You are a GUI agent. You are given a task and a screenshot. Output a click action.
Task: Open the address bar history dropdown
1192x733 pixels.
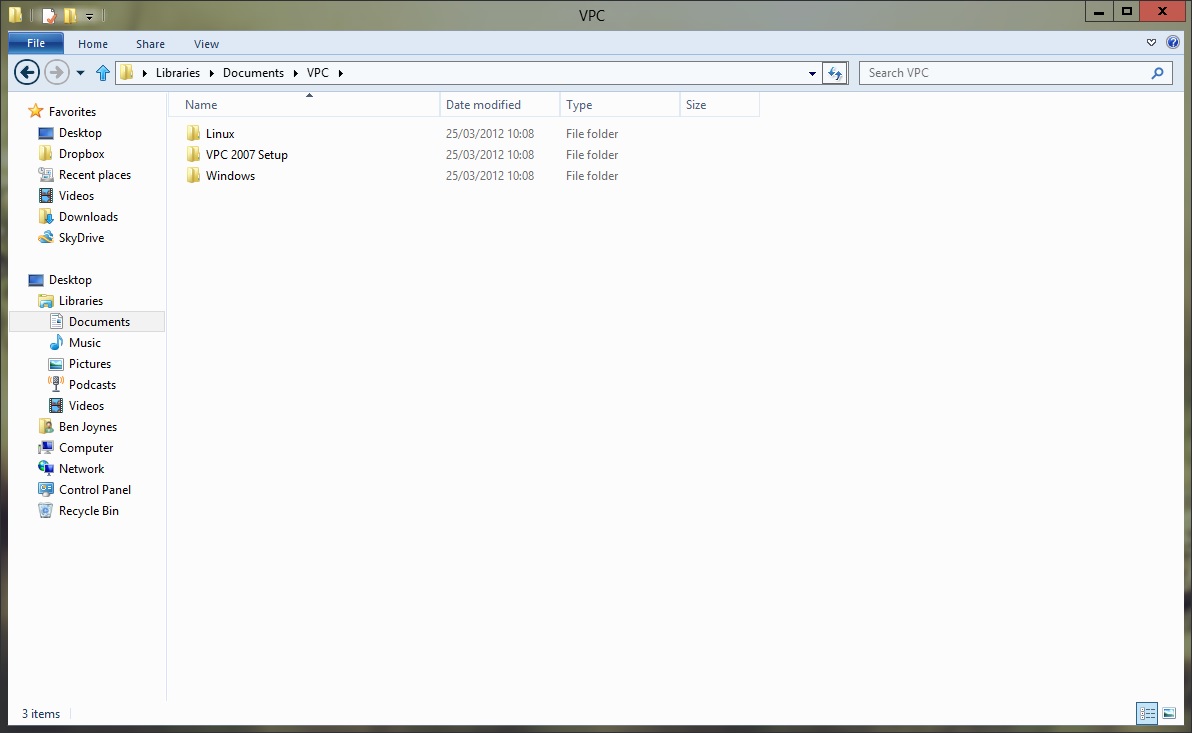click(812, 73)
